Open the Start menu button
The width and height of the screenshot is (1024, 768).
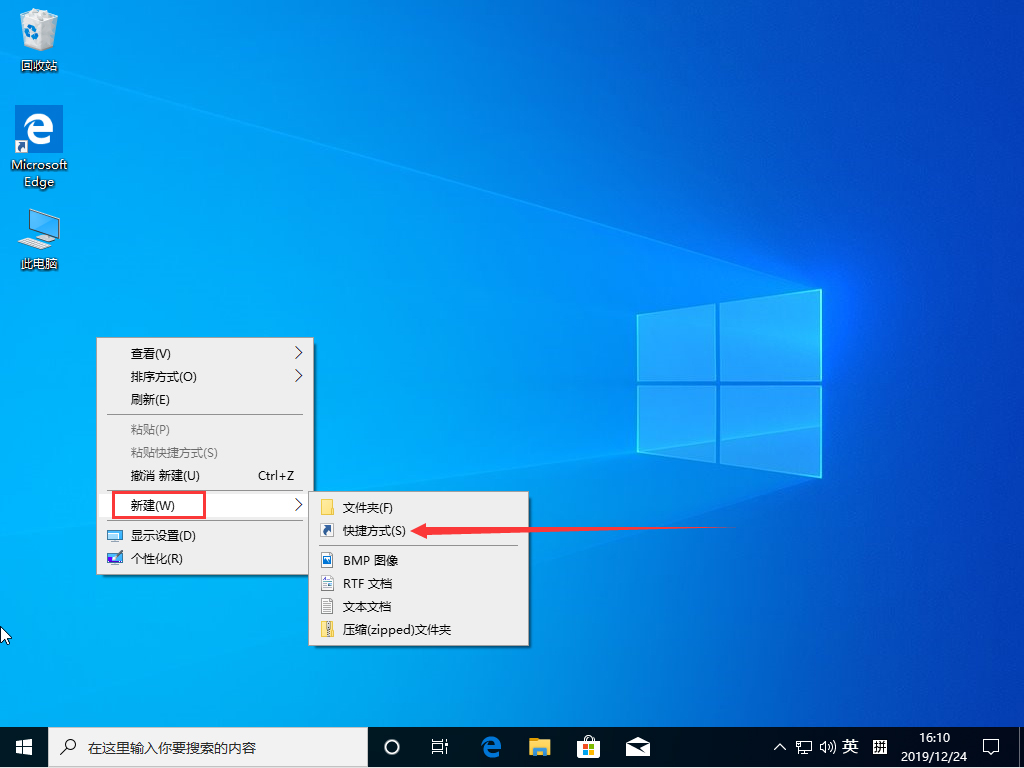pos(23,747)
